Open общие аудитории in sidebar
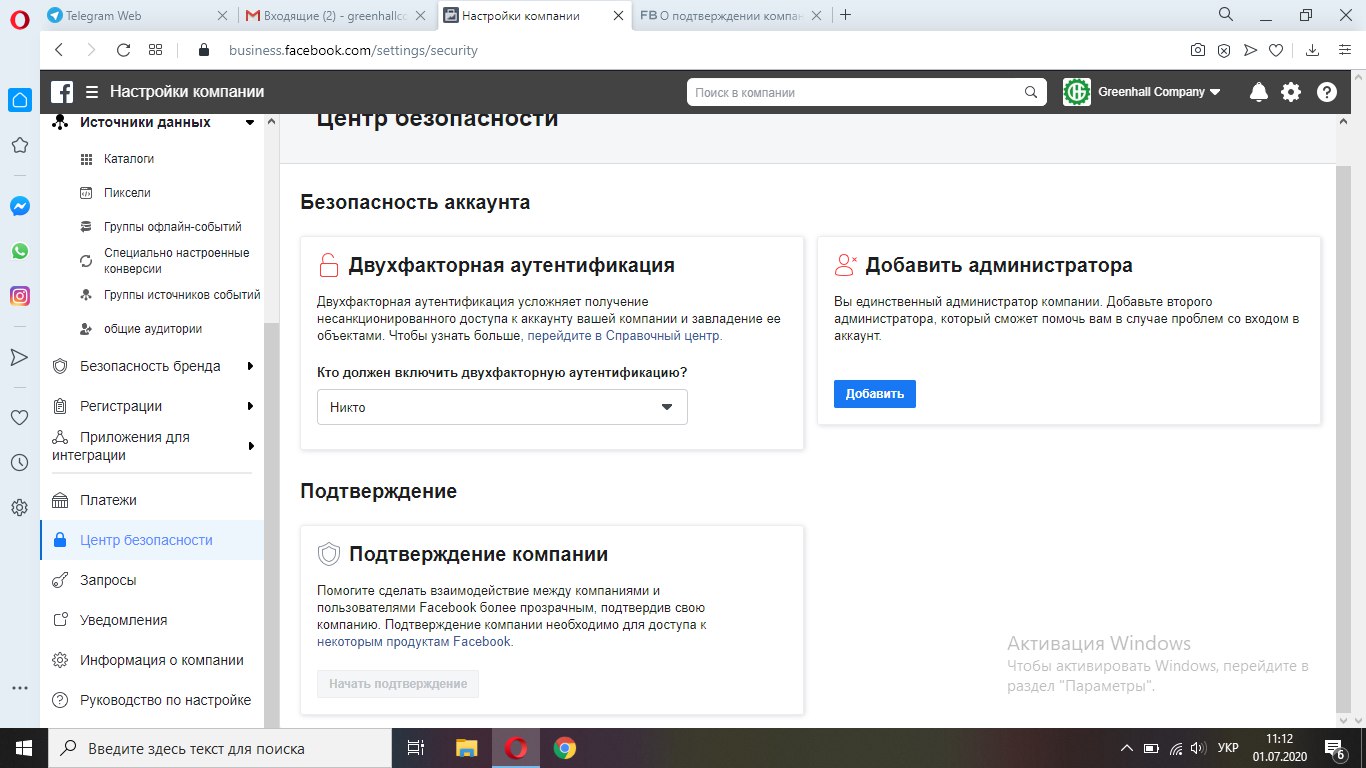 [154, 329]
